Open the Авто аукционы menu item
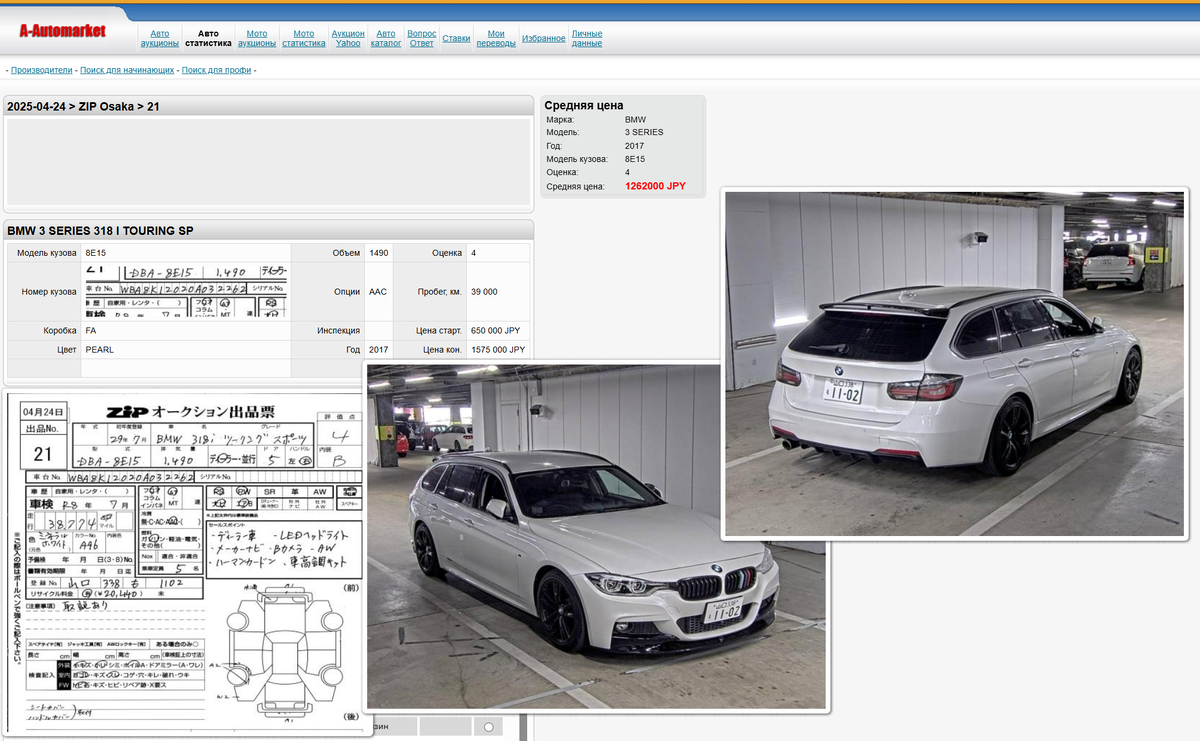The height and width of the screenshot is (741, 1200). pos(159,38)
